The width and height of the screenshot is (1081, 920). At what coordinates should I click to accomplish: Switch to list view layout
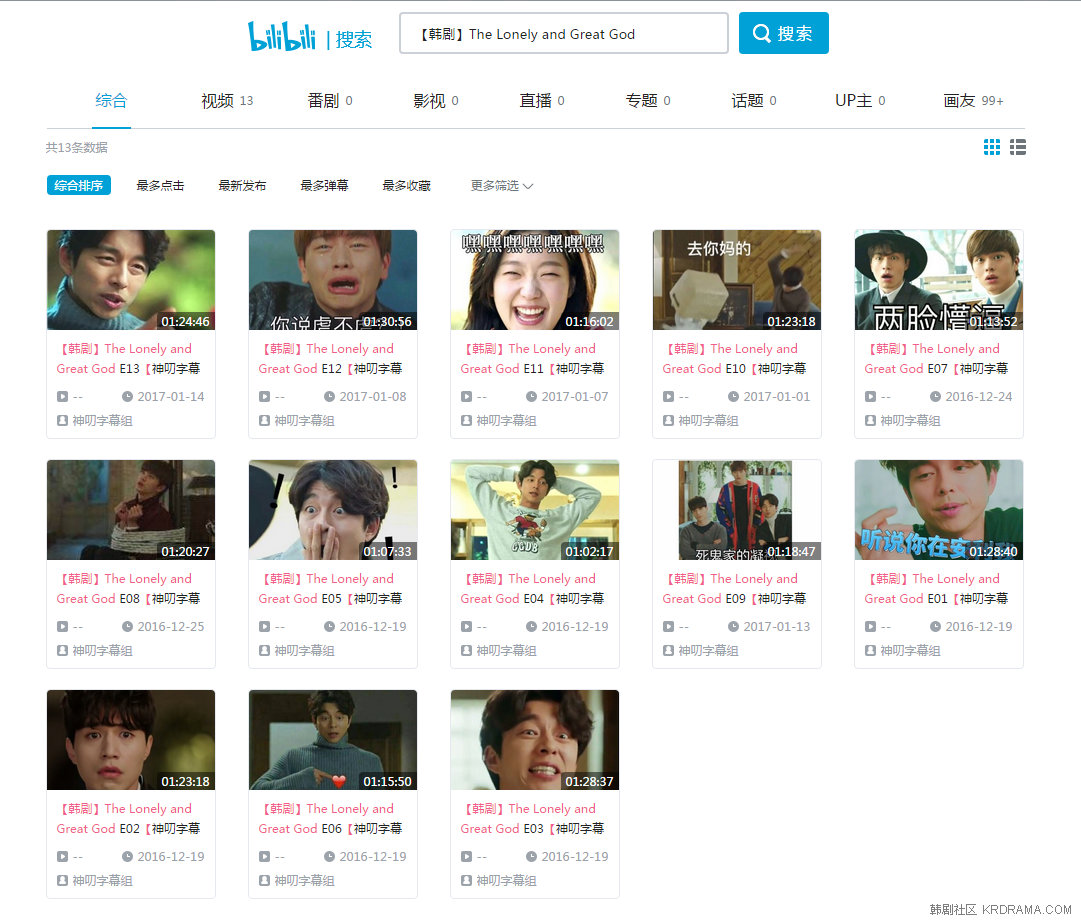1018,147
